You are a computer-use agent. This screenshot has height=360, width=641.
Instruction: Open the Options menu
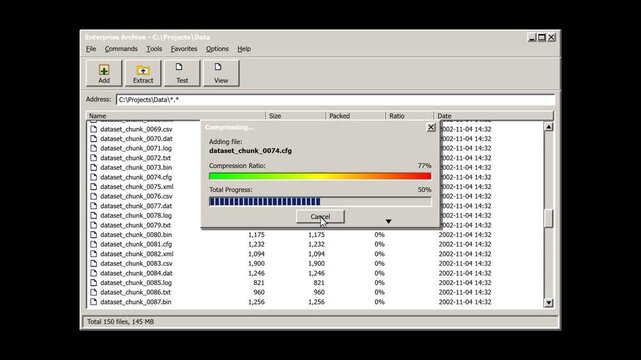coord(217,49)
